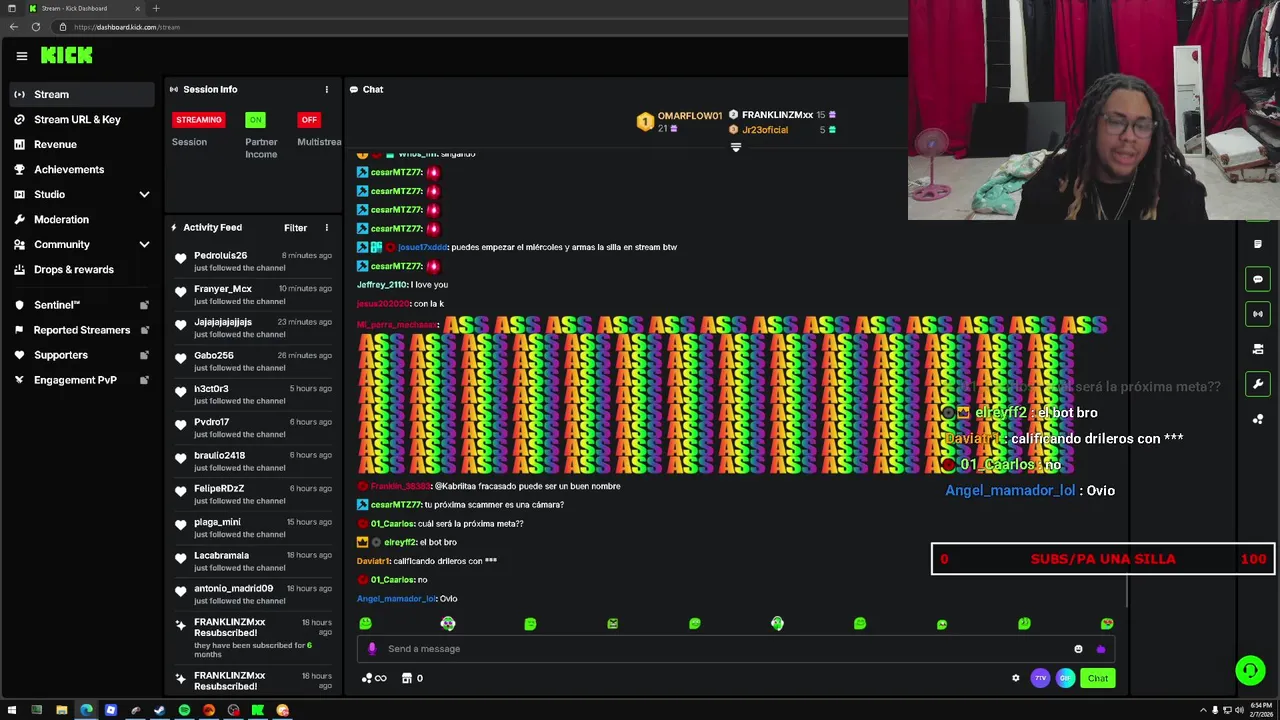Image resolution: width=1280 pixels, height=720 pixels.
Task: Insert the first green quick emote
Action: coord(365,623)
